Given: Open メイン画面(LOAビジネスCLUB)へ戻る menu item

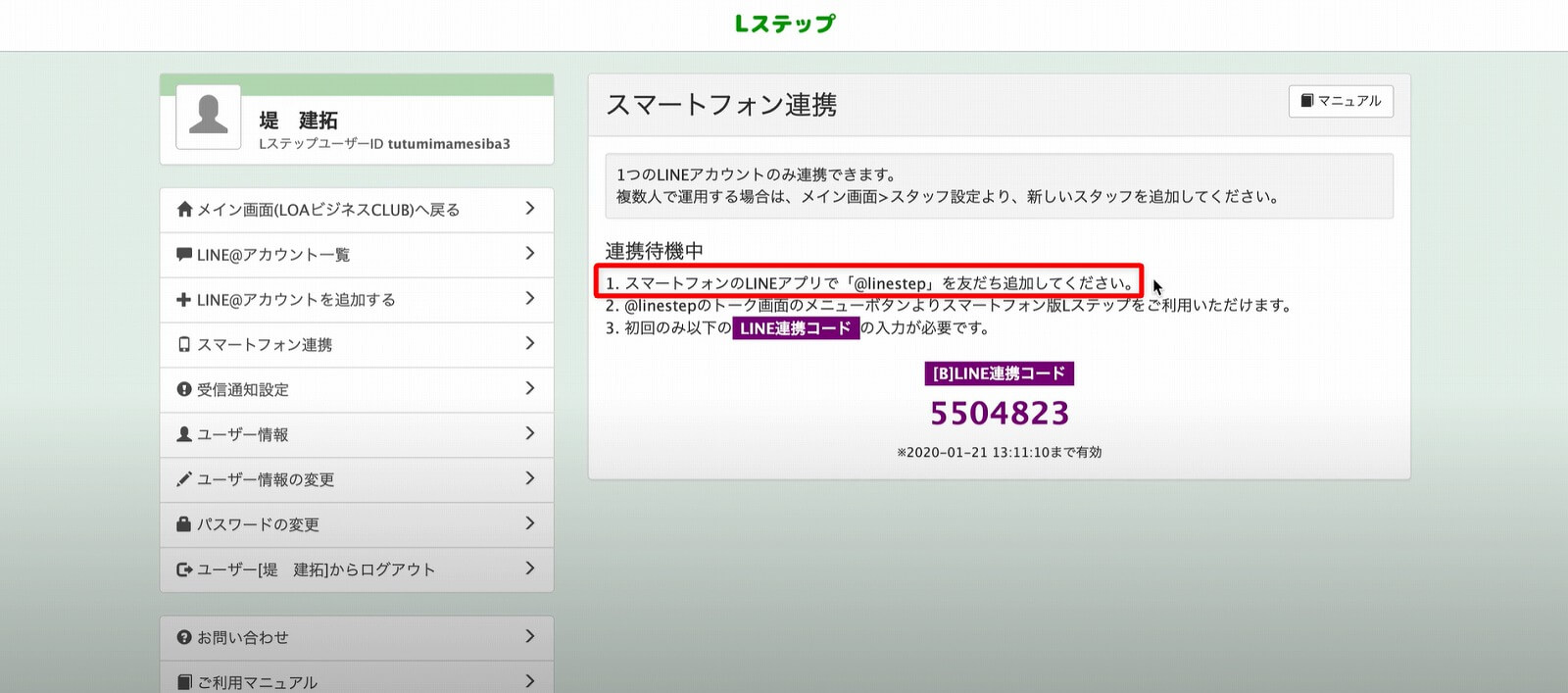Looking at the screenshot, I should pos(357,210).
